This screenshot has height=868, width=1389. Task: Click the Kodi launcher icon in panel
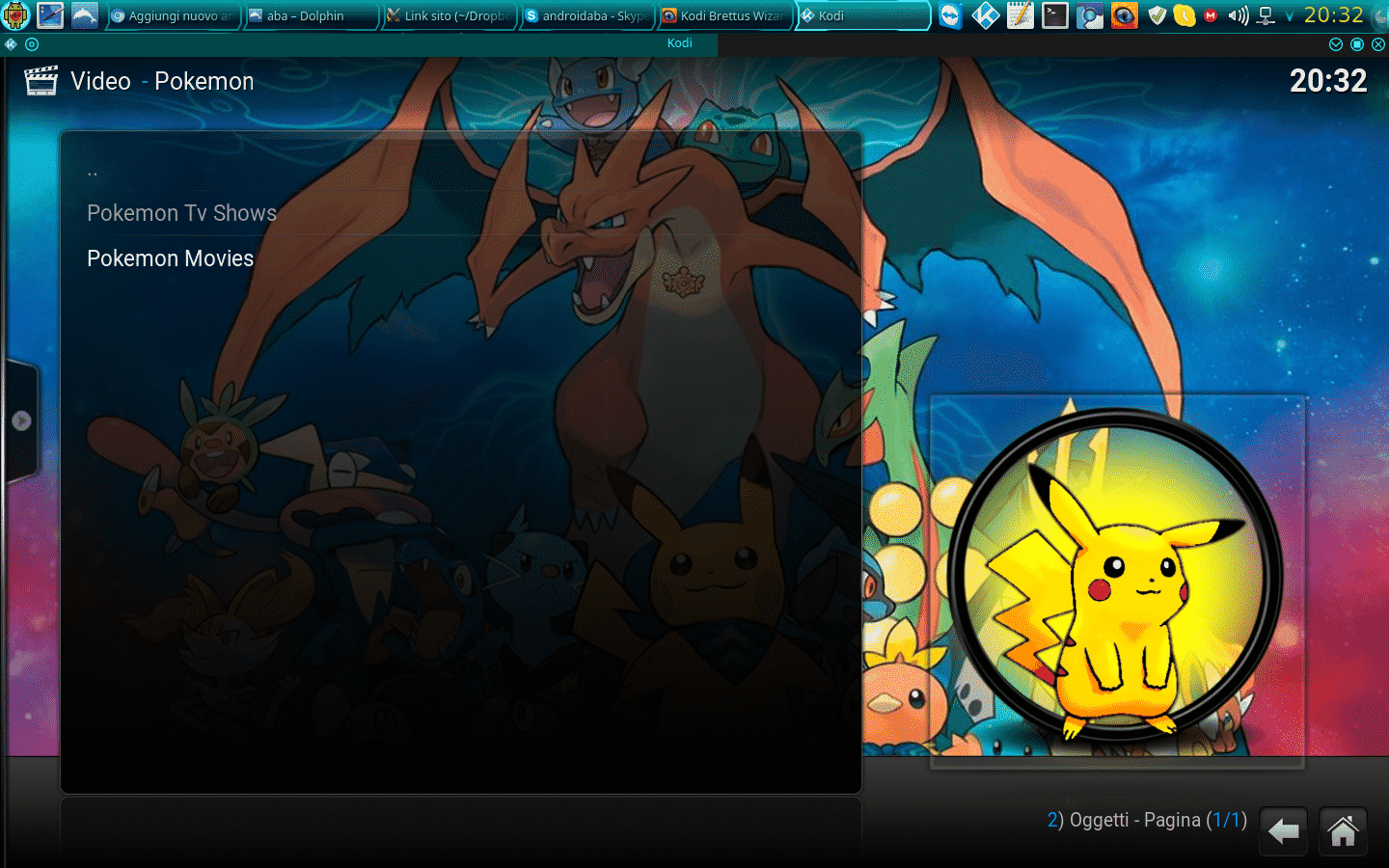[986, 15]
